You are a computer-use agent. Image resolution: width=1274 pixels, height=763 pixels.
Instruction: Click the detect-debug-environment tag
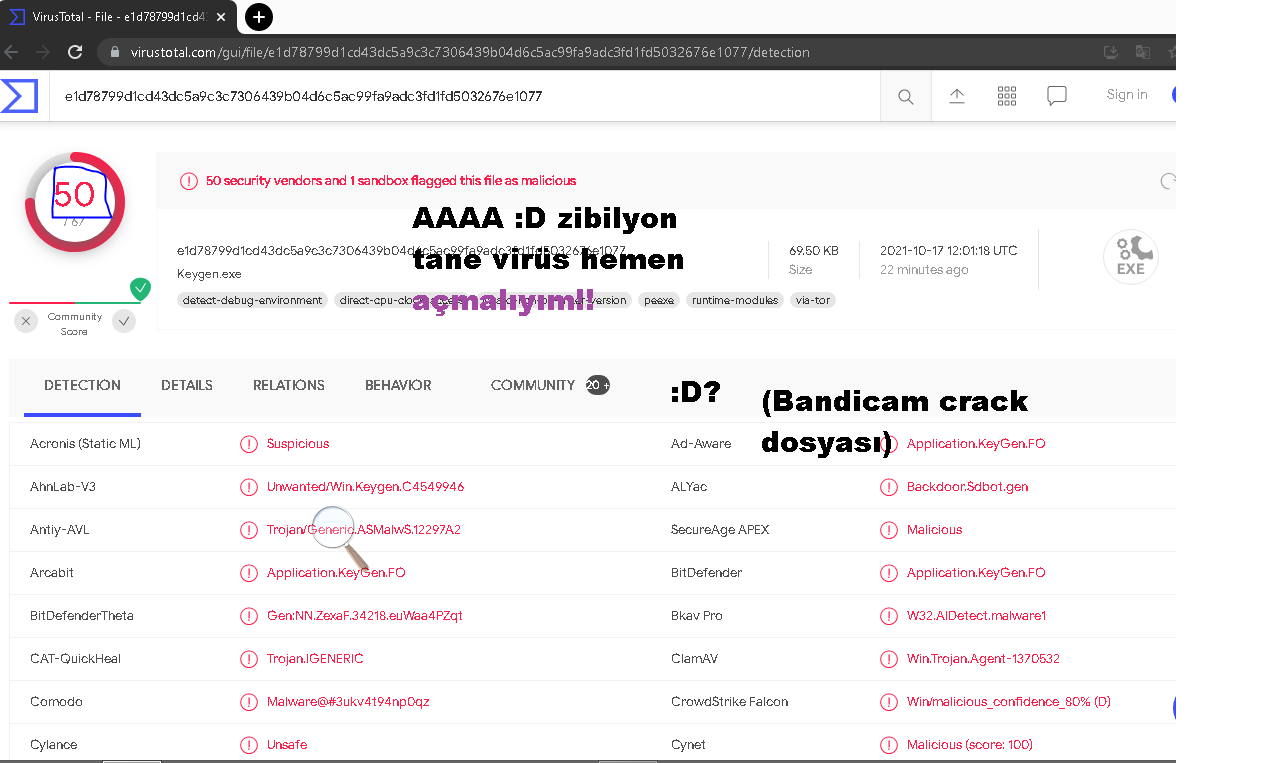[253, 300]
